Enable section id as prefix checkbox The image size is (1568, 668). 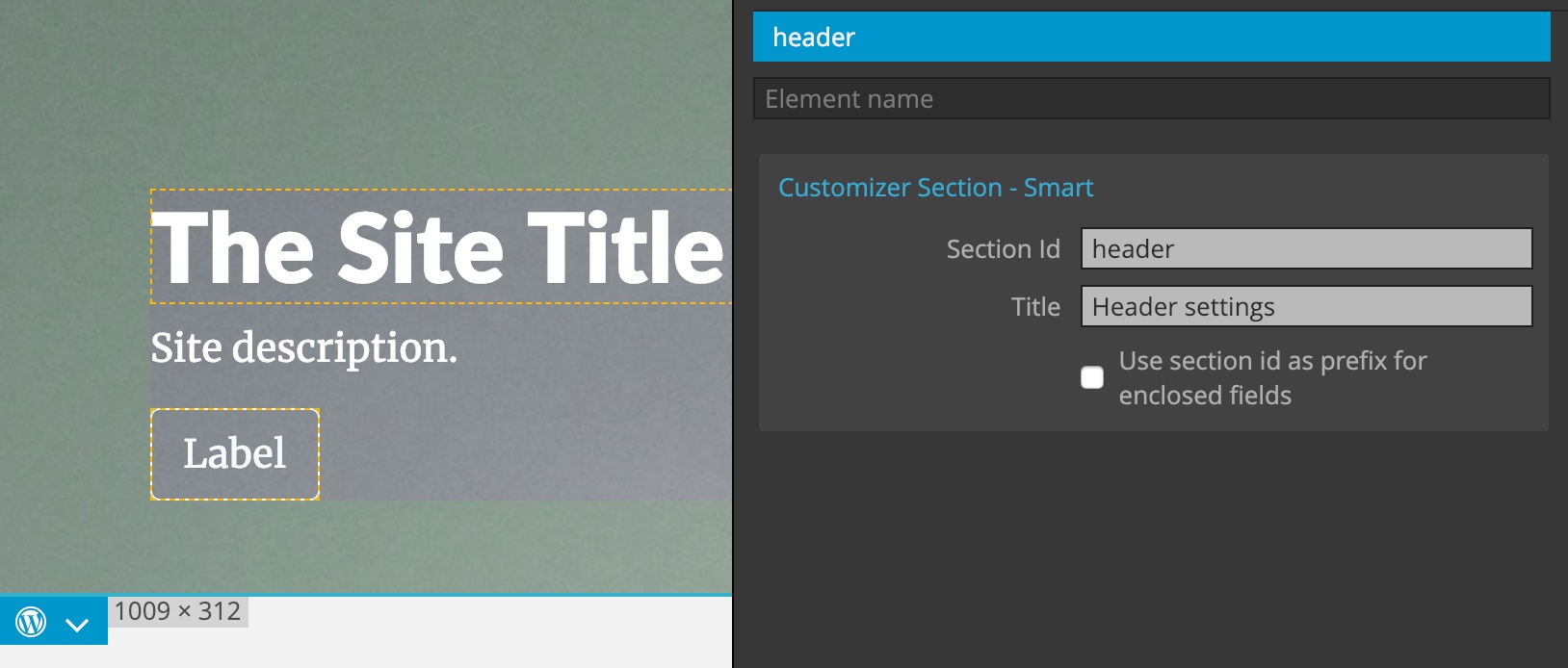1092,377
